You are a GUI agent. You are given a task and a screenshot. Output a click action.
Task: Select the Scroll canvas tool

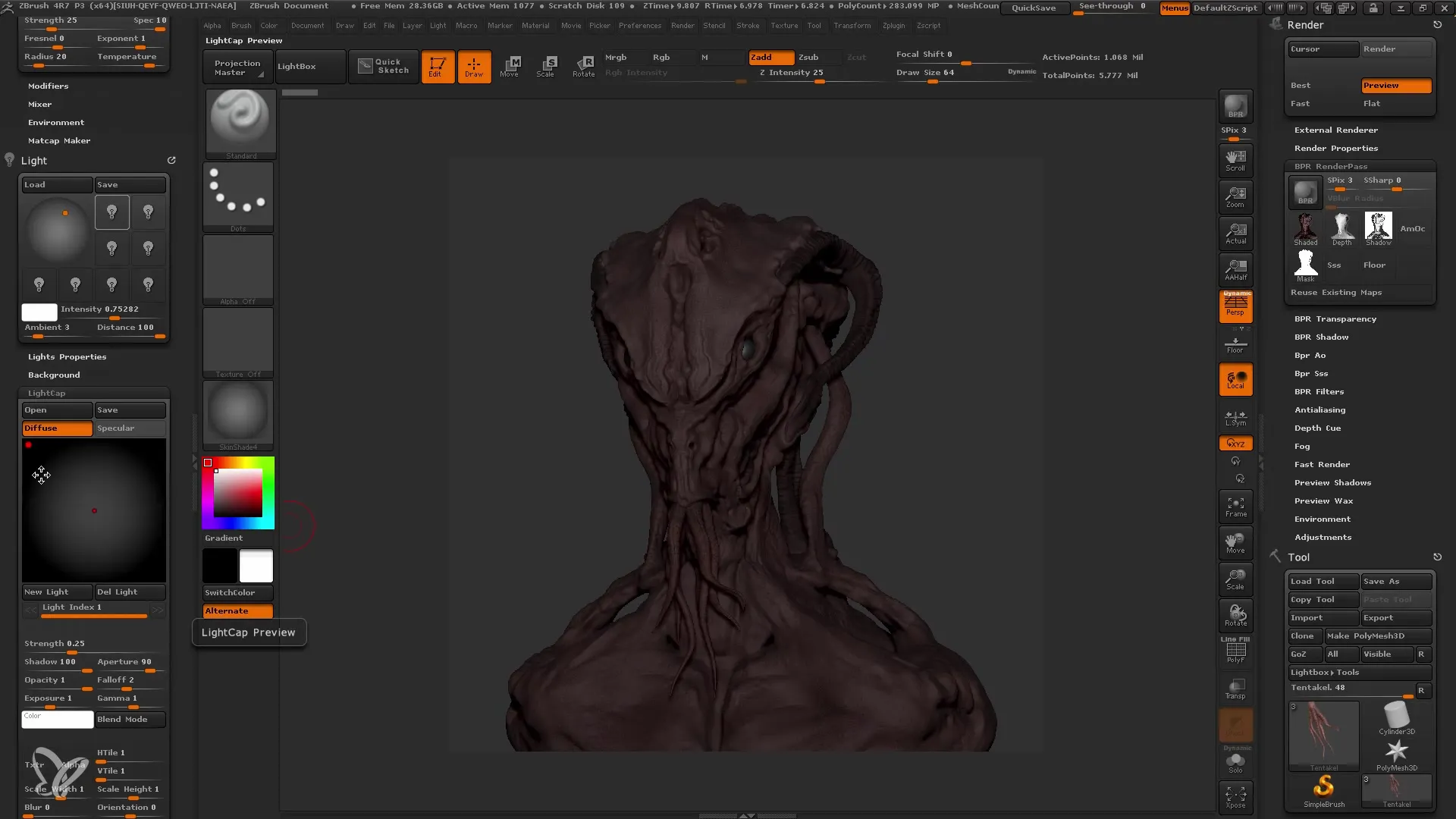(1235, 160)
